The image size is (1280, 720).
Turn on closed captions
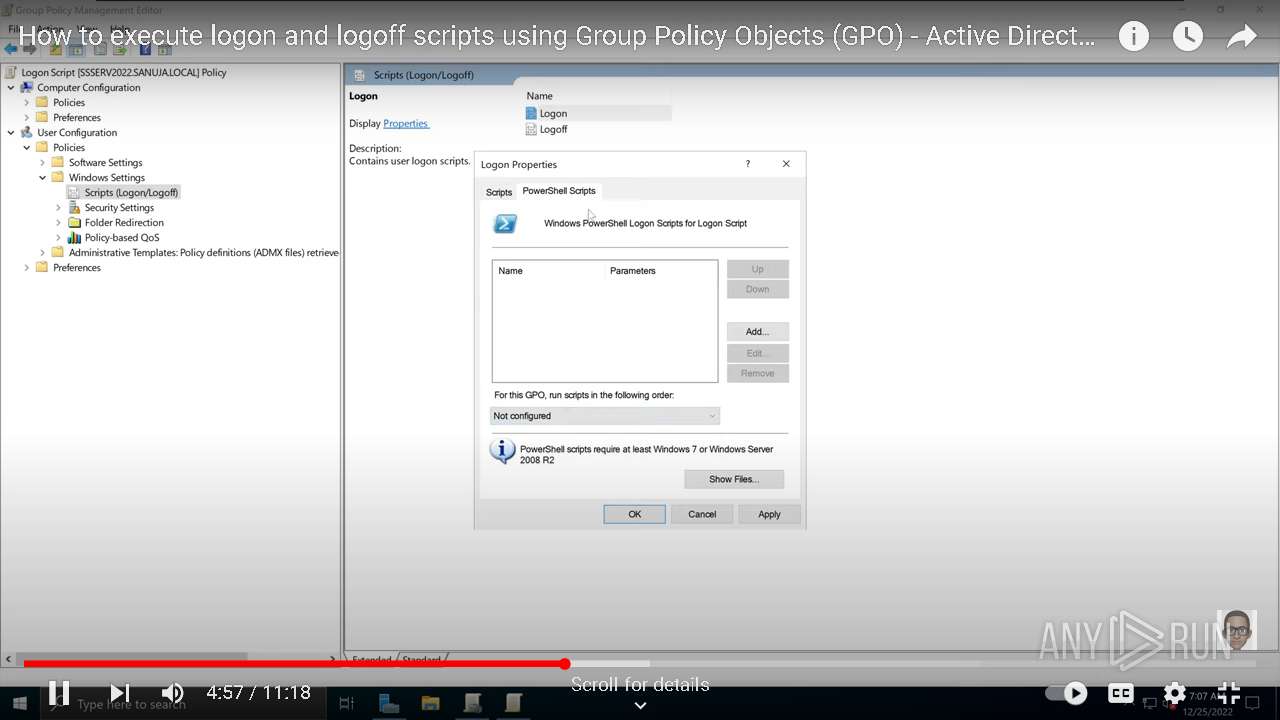(x=1121, y=692)
